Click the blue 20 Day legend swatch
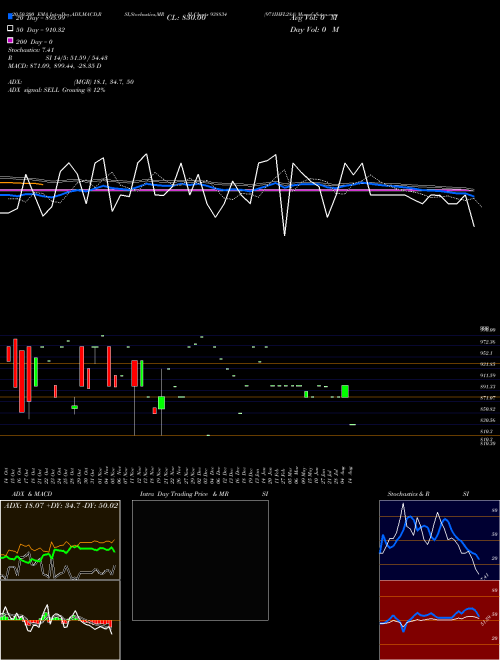Viewport: 500px width, 660px height. tap(11, 17)
